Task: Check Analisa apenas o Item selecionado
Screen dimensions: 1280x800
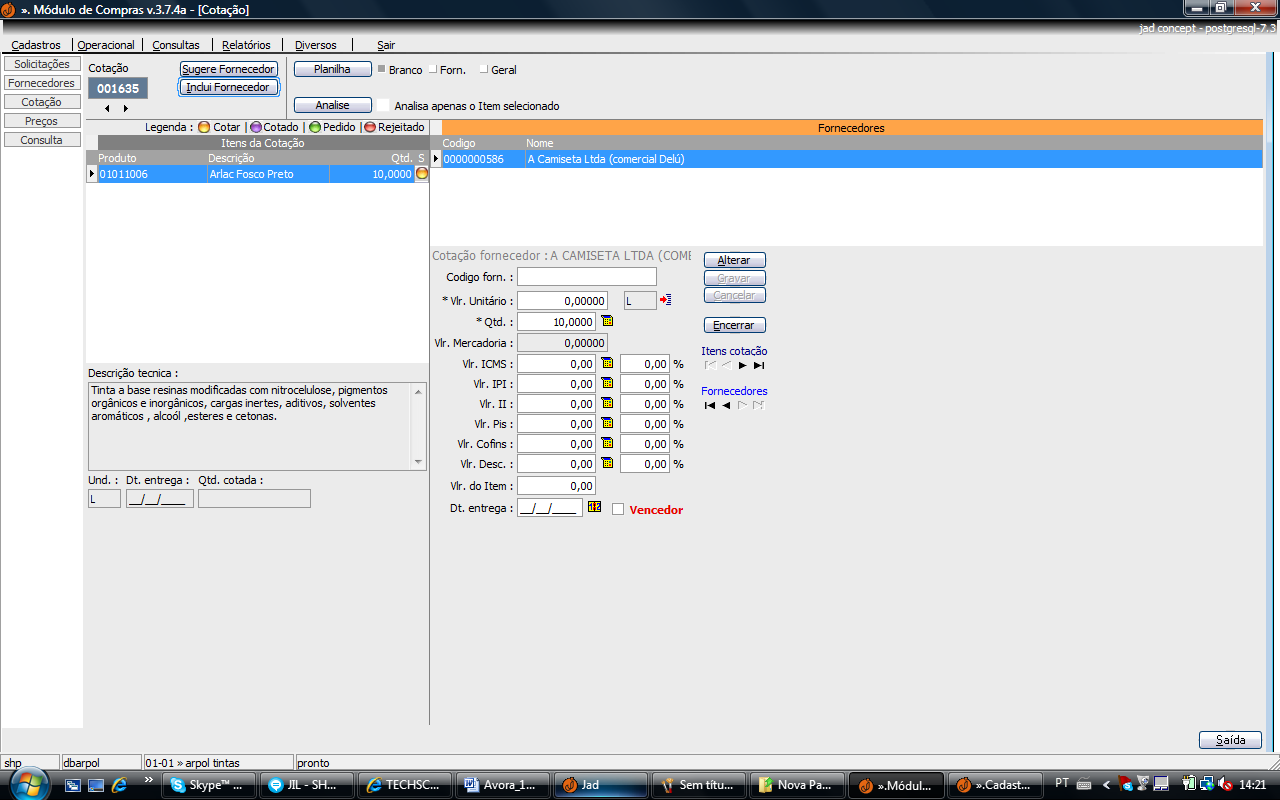Action: (x=383, y=105)
